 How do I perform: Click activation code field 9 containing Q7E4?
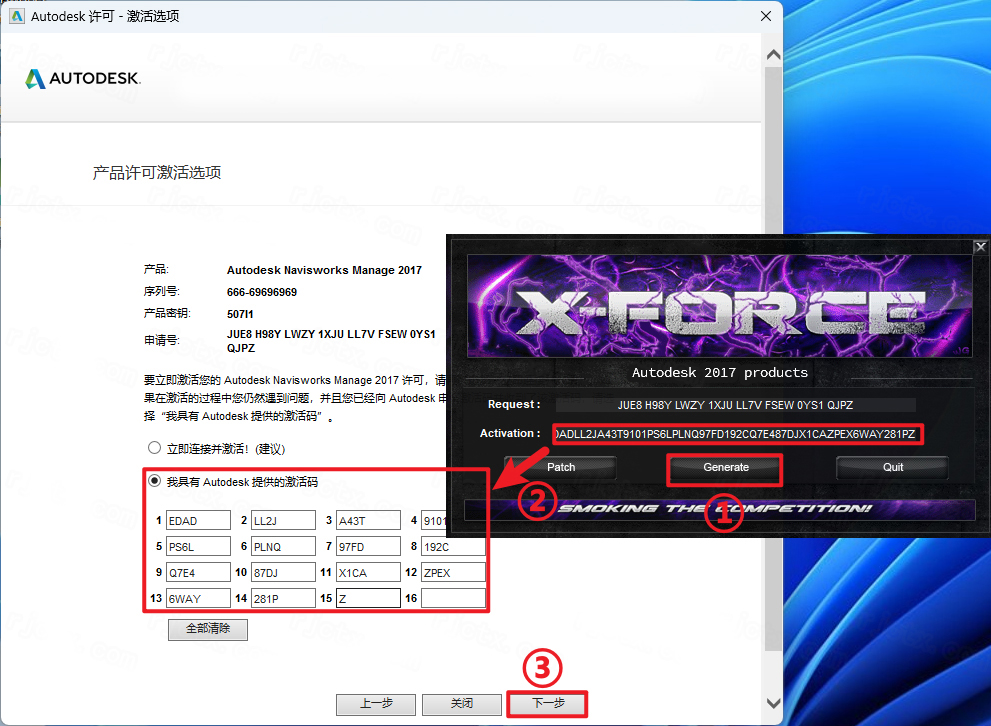click(x=198, y=572)
